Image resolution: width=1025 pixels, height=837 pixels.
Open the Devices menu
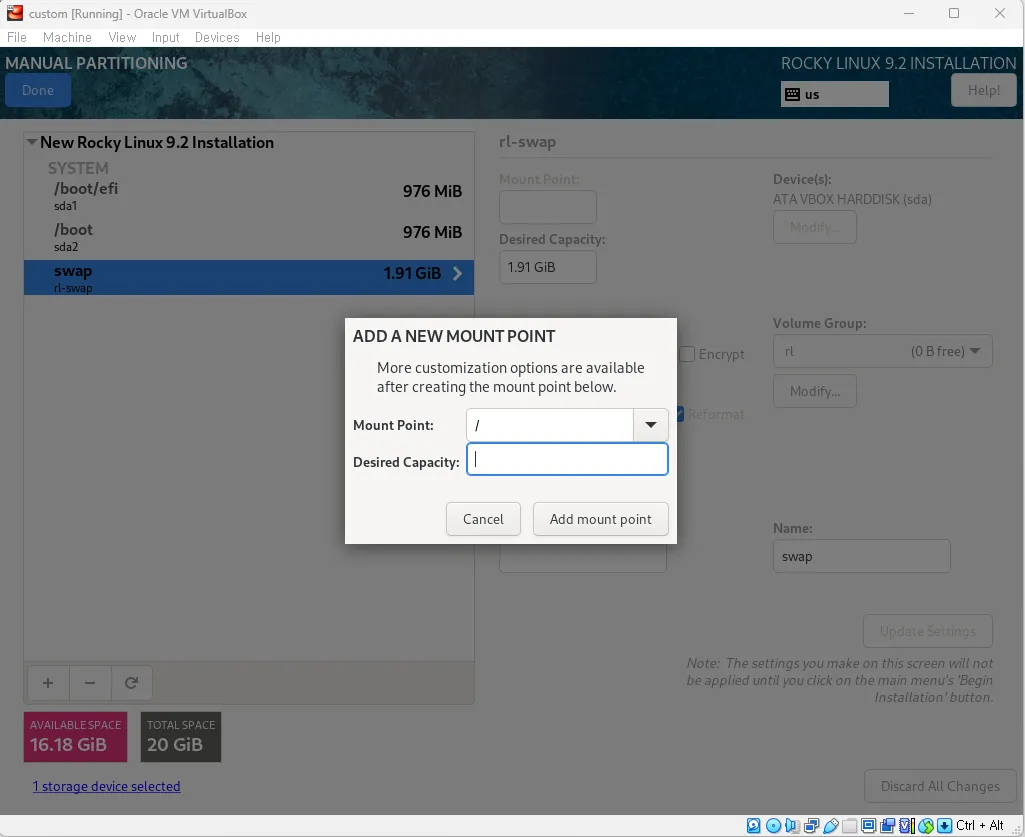[x=217, y=37]
